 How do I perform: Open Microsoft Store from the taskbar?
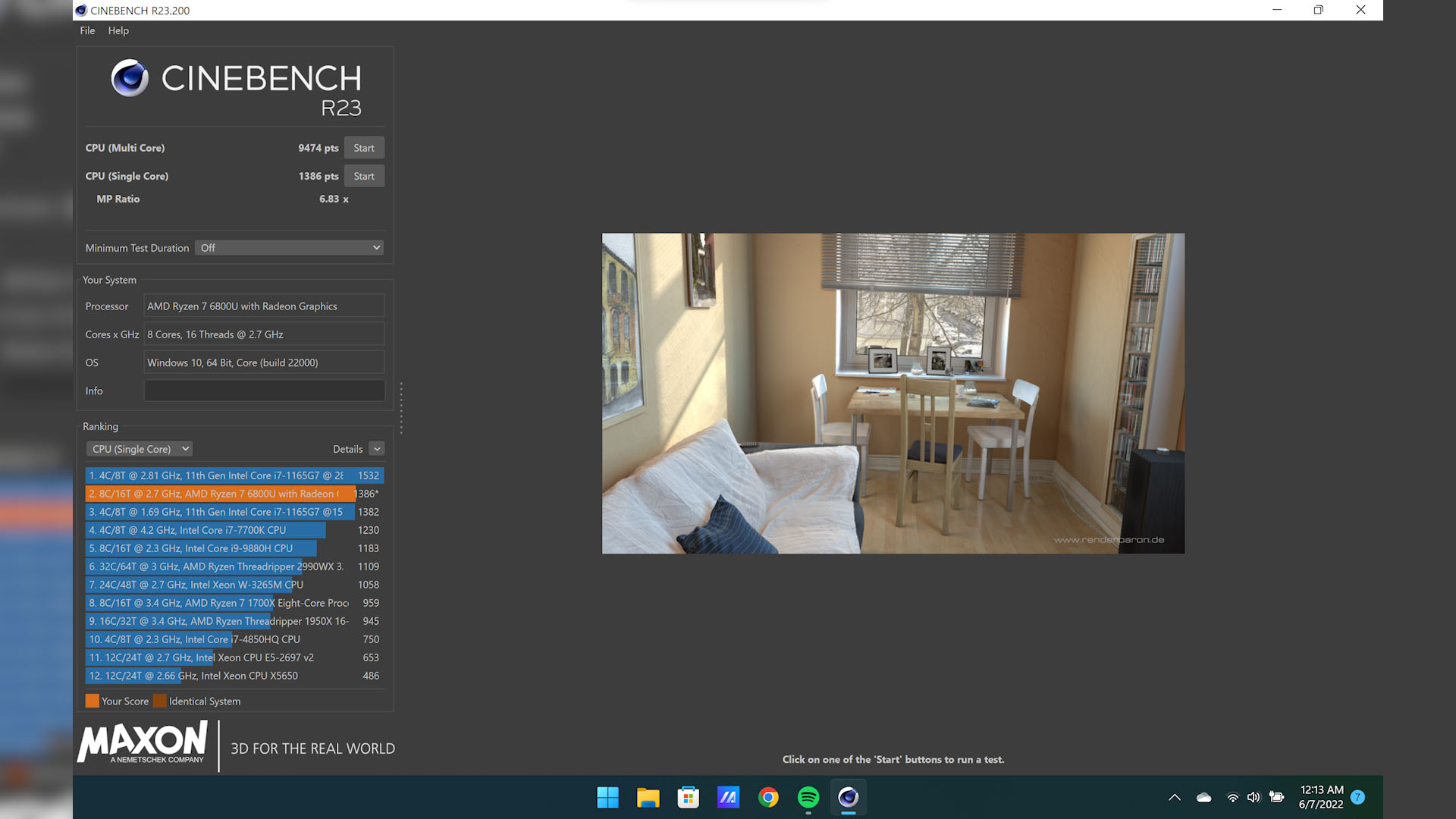point(688,797)
